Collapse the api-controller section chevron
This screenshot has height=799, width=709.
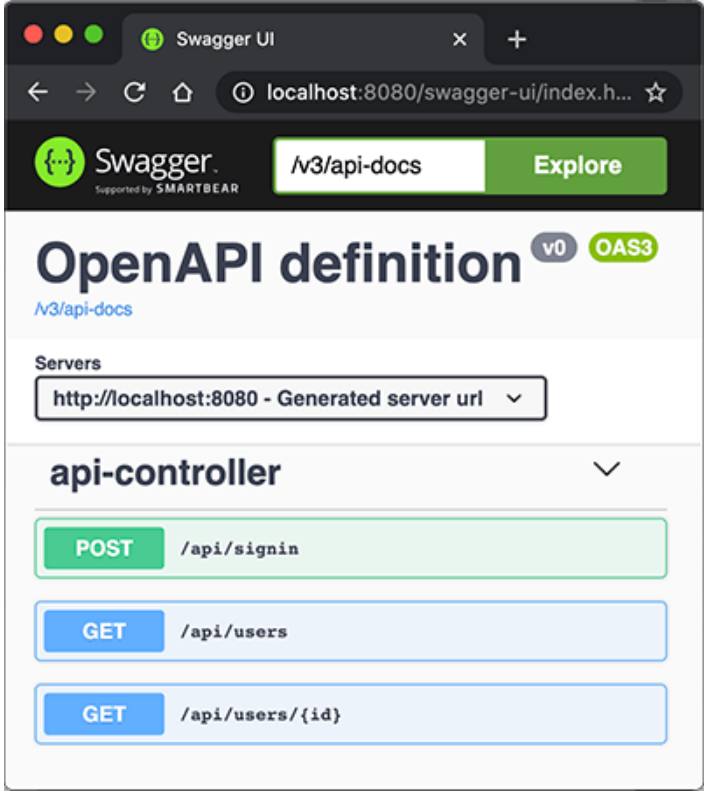(x=607, y=469)
